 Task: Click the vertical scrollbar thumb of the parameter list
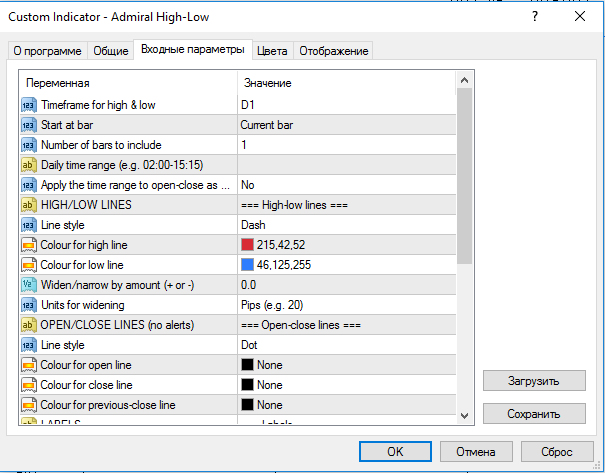[465, 176]
